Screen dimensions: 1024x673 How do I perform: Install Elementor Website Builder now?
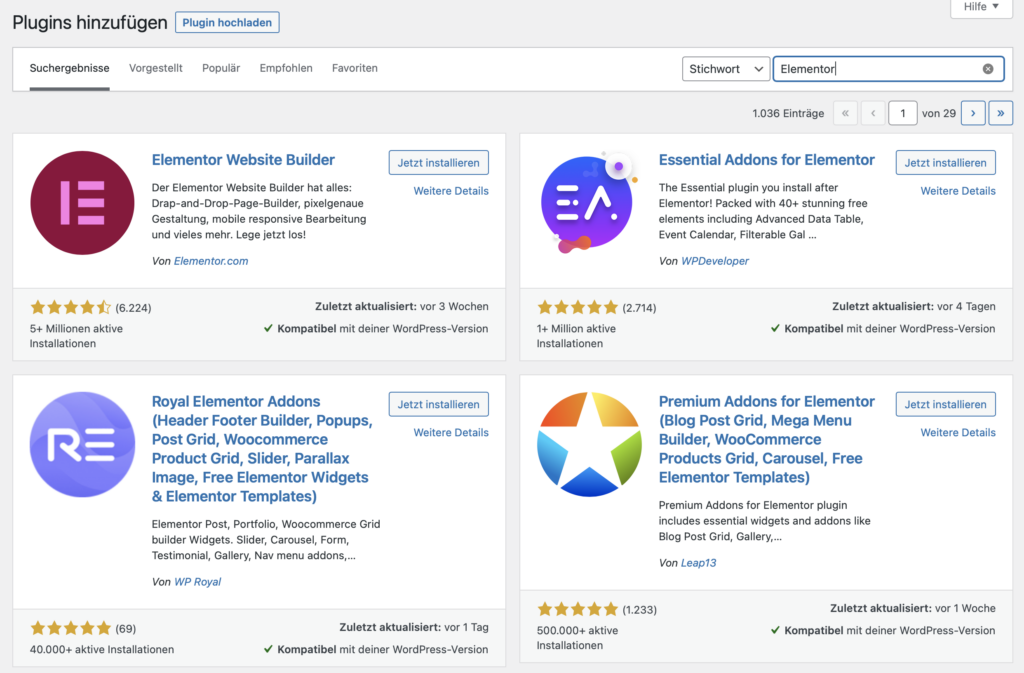click(x=439, y=163)
